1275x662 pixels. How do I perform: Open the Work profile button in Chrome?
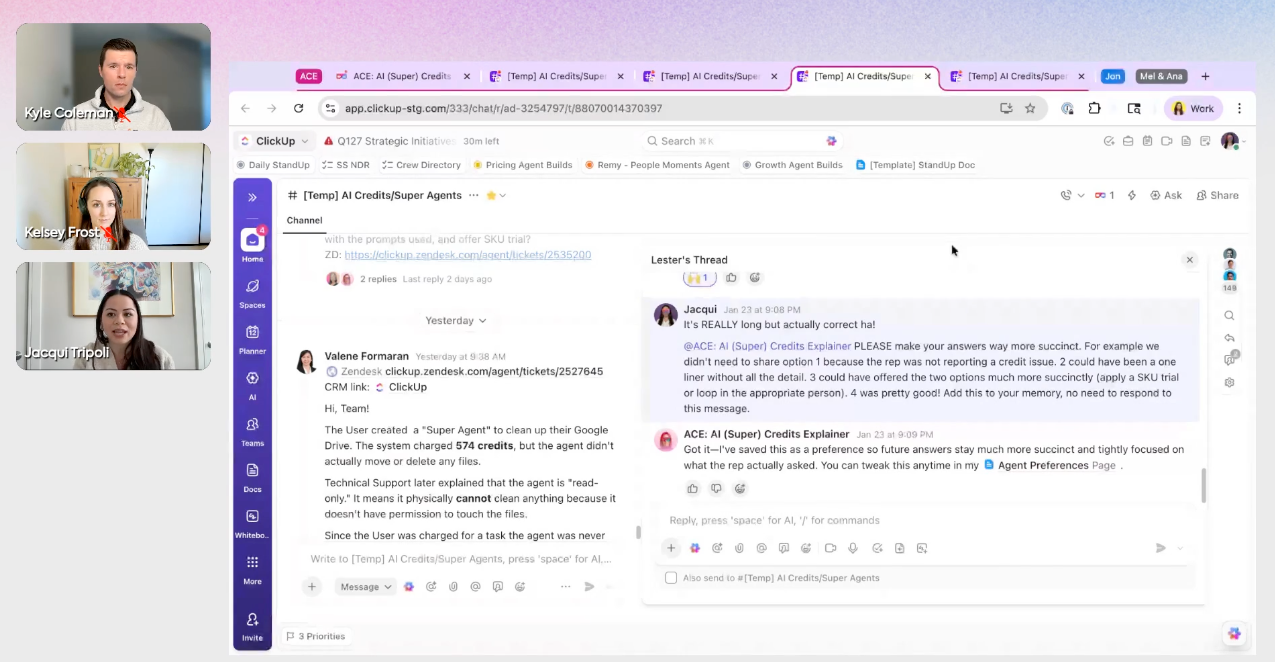click(1193, 108)
